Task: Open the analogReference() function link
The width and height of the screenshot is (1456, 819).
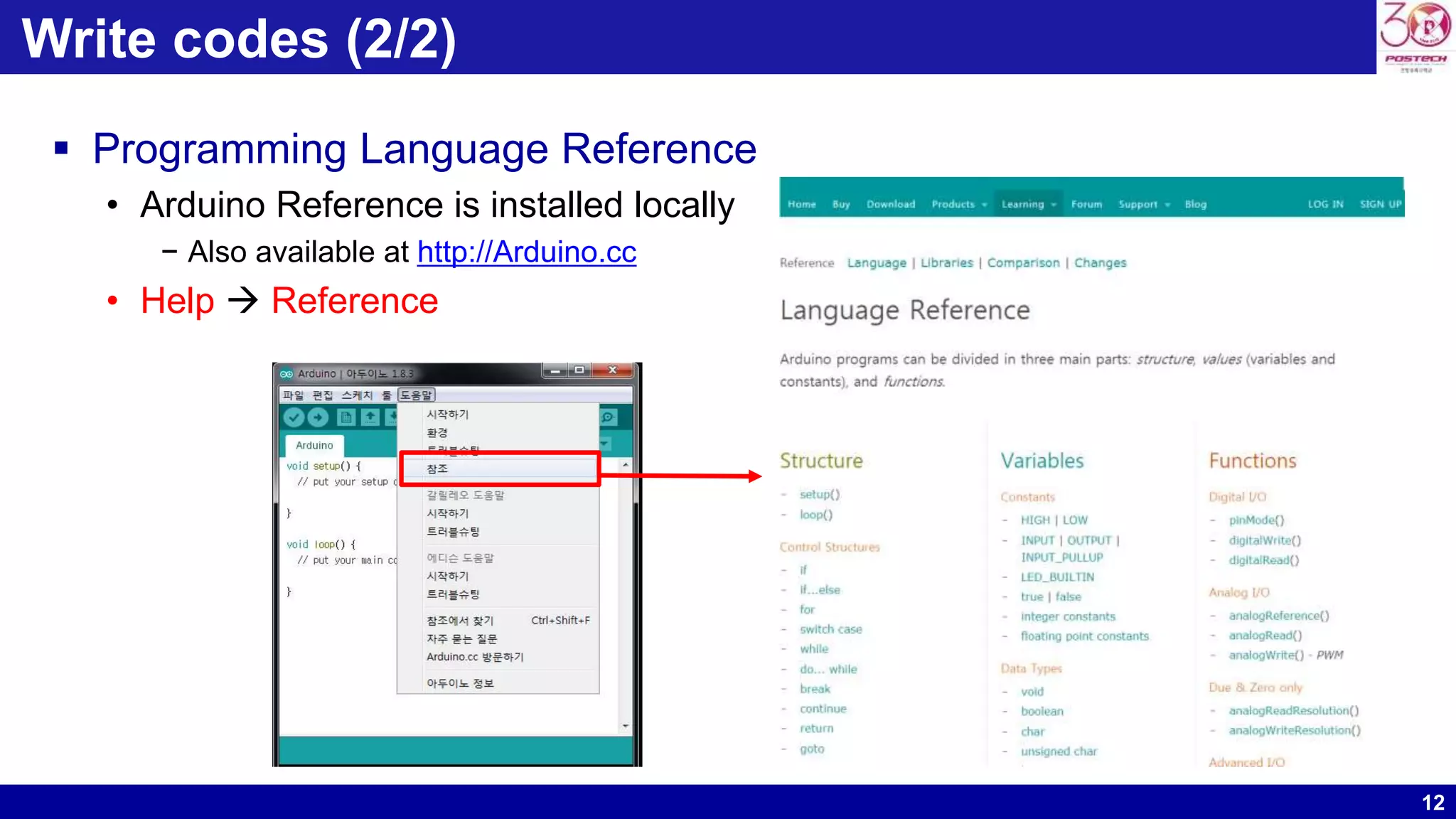Action: 1279,616
